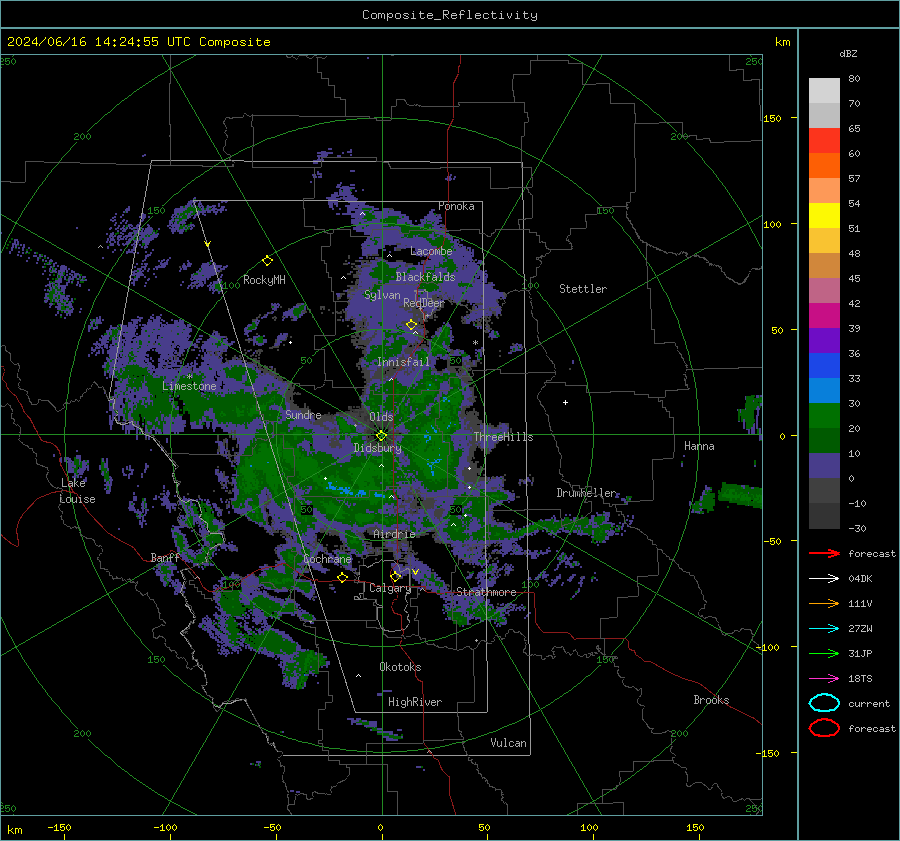900x841 pixels.
Task: Select the Sylvan label
Action: click(382, 295)
